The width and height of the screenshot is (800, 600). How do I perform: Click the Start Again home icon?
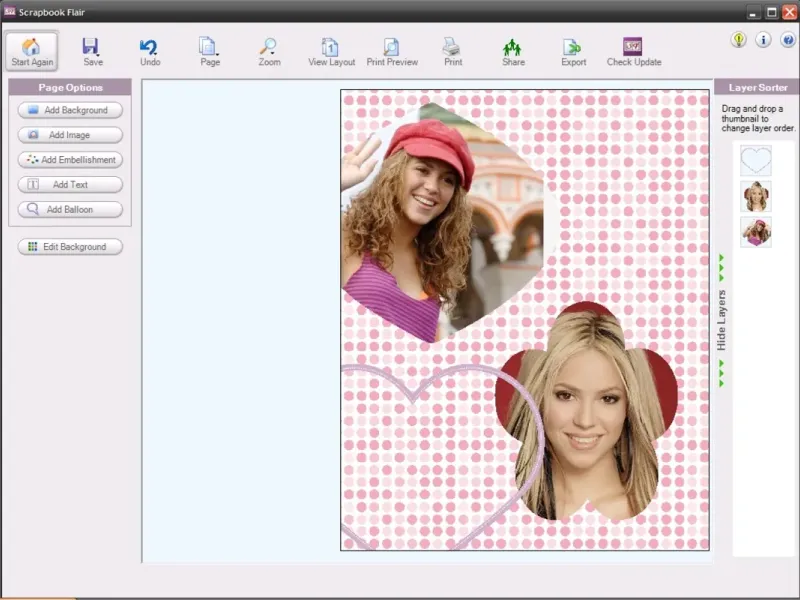tap(32, 51)
